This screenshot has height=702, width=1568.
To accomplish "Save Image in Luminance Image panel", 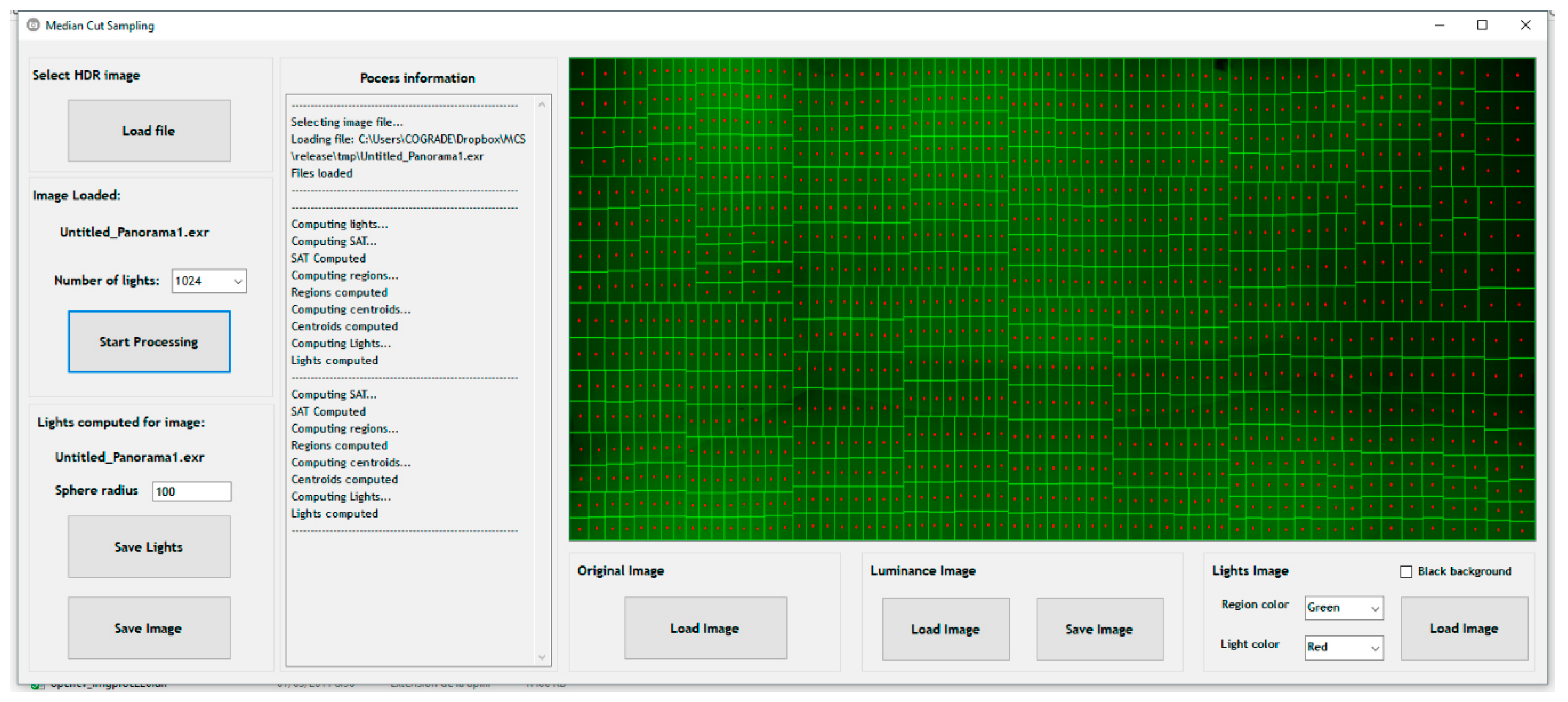I will 1099,628.
